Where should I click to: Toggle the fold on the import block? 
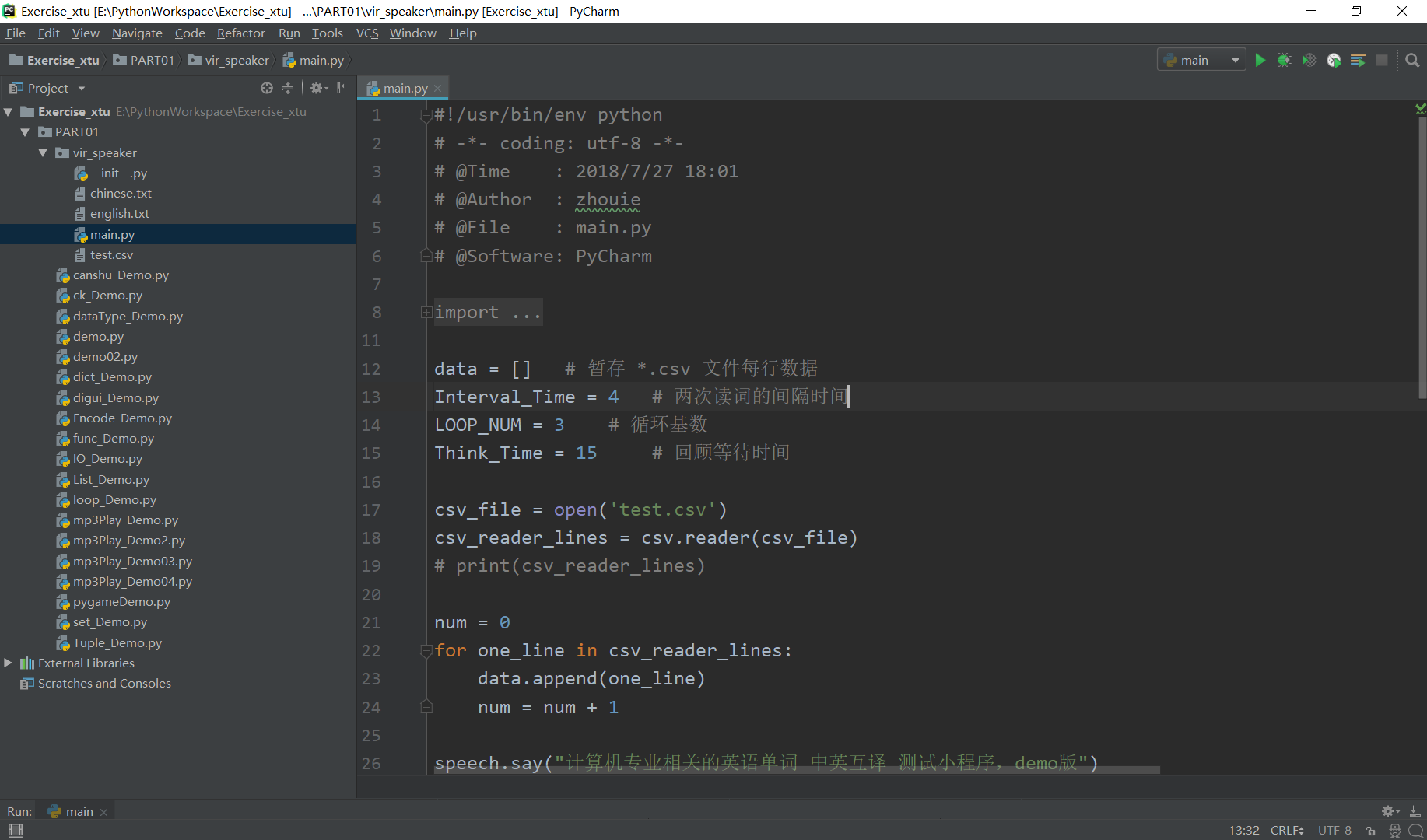pyautogui.click(x=426, y=313)
